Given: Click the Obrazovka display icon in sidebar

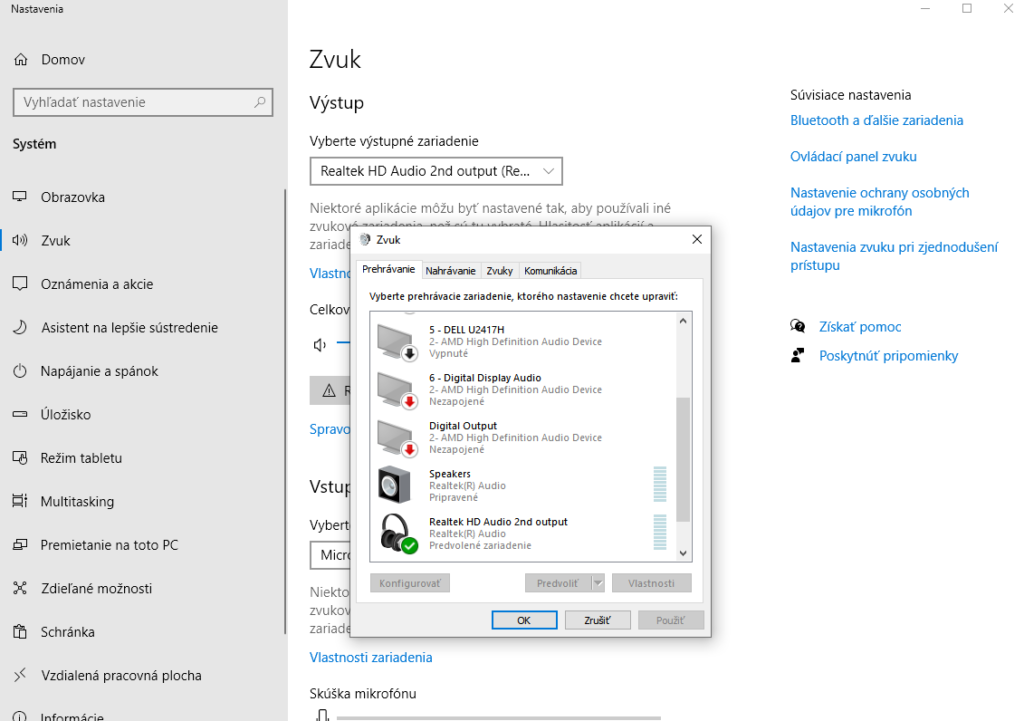Looking at the screenshot, I should 19,197.
